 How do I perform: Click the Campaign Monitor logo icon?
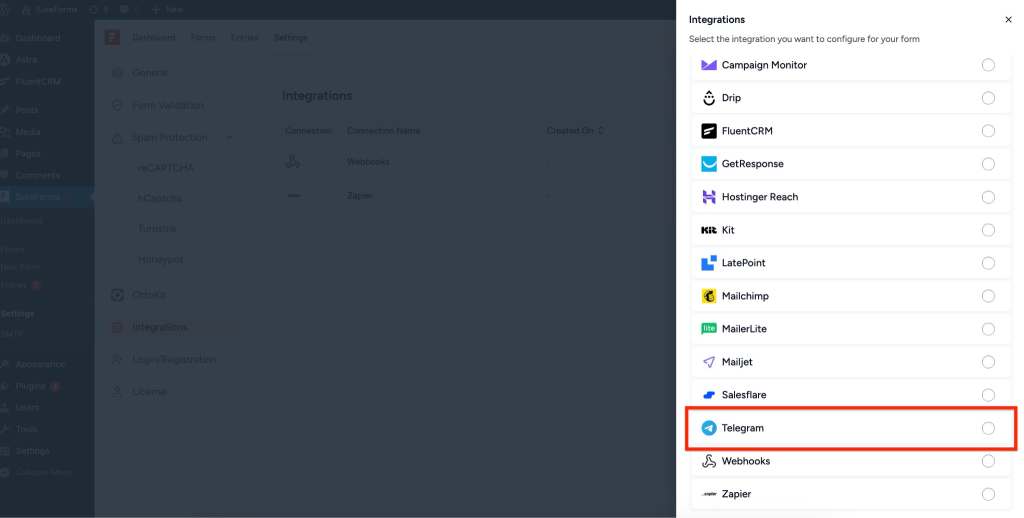[709, 65]
